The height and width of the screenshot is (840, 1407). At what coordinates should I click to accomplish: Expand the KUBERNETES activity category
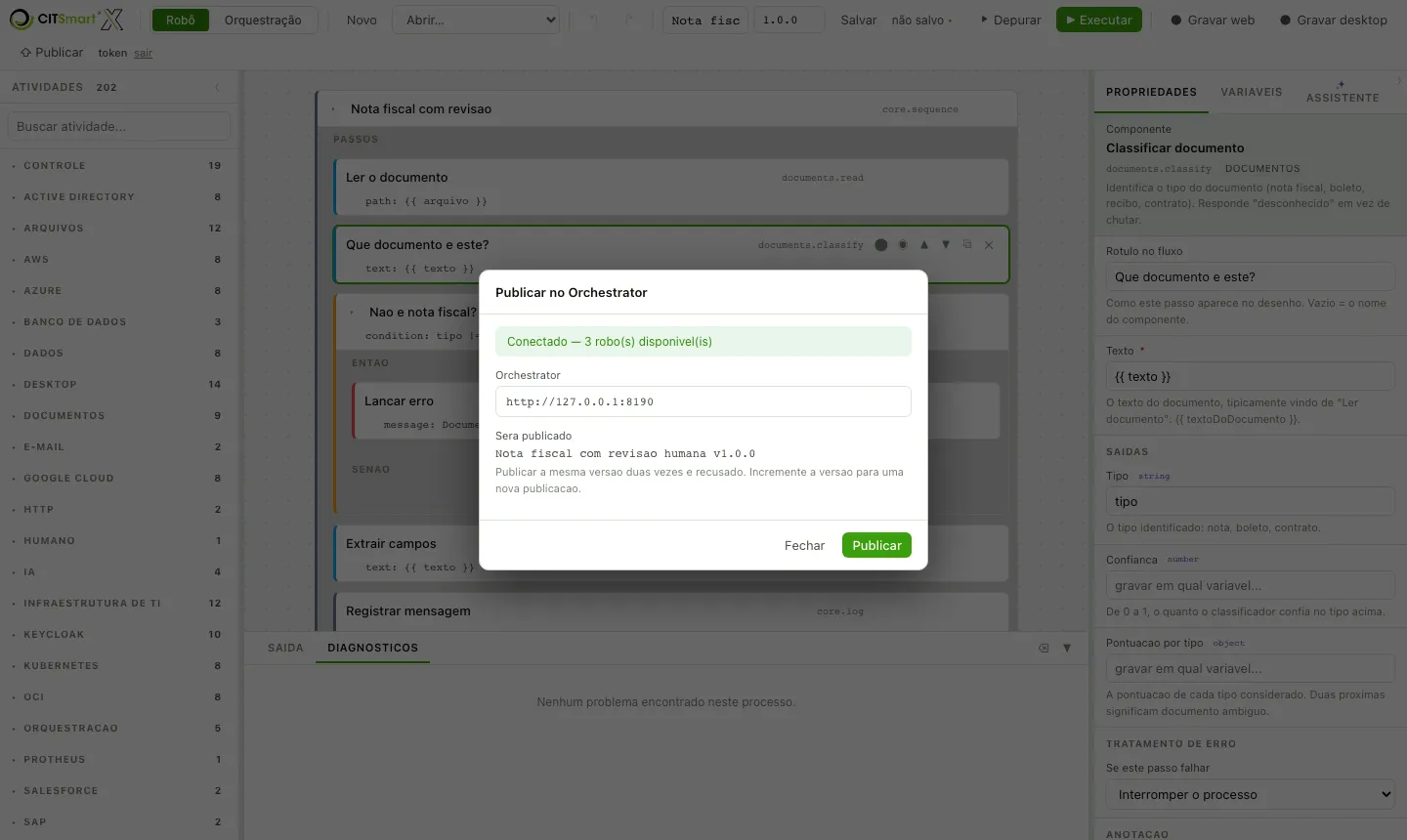pyautogui.click(x=119, y=666)
